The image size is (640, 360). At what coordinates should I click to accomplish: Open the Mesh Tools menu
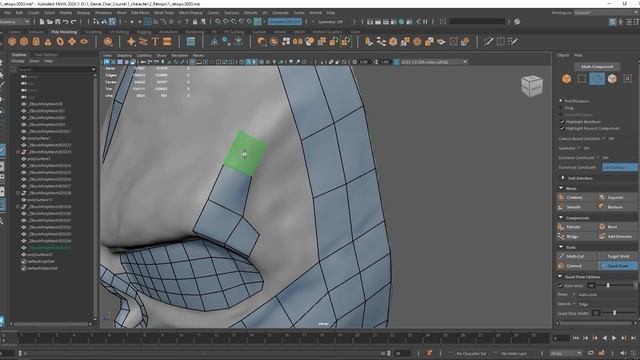click(x=164, y=13)
